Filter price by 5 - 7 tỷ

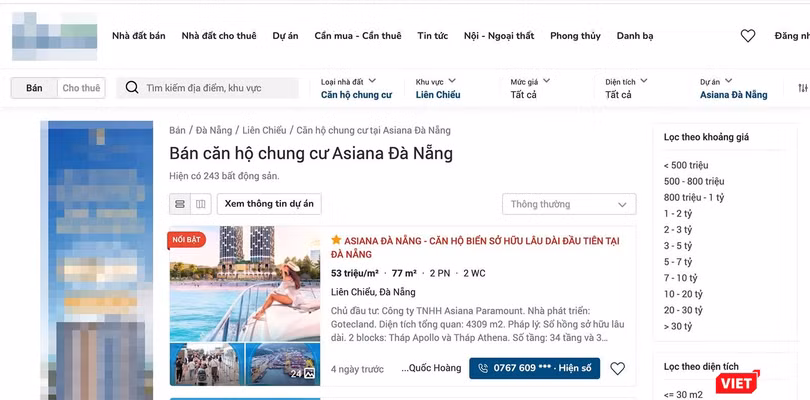pyautogui.click(x=678, y=261)
